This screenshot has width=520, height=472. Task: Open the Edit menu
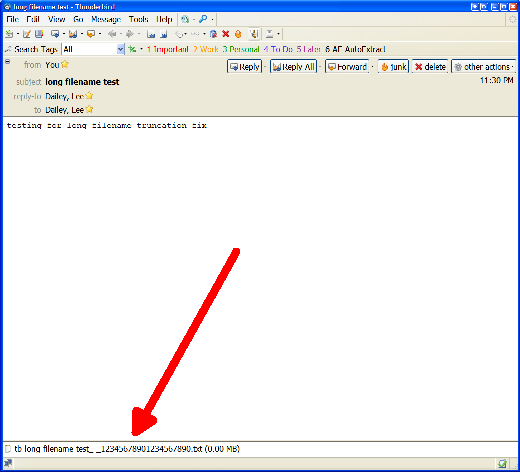(33, 19)
